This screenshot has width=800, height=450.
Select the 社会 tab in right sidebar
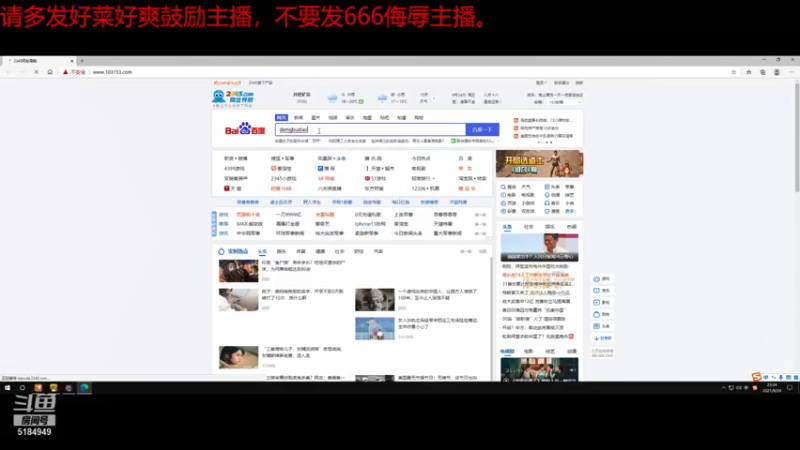point(529,227)
